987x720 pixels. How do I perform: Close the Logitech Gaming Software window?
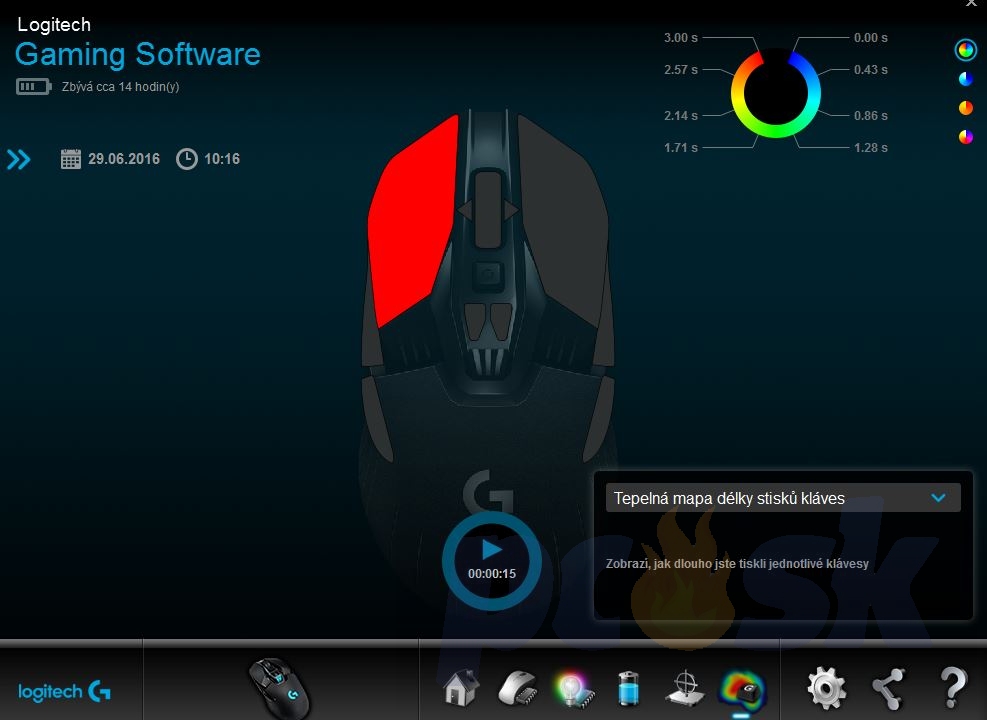click(971, 3)
